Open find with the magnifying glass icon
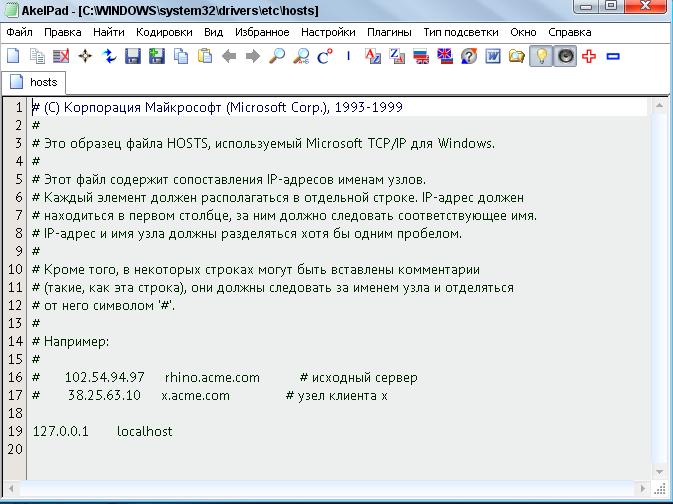Viewport: 673px width, 504px height. coord(277,56)
